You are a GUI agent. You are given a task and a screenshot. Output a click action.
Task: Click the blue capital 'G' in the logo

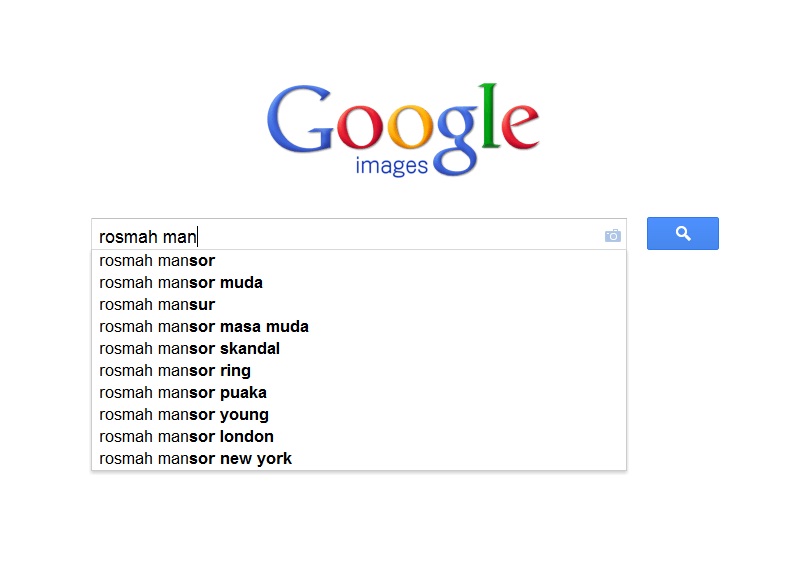pos(300,120)
